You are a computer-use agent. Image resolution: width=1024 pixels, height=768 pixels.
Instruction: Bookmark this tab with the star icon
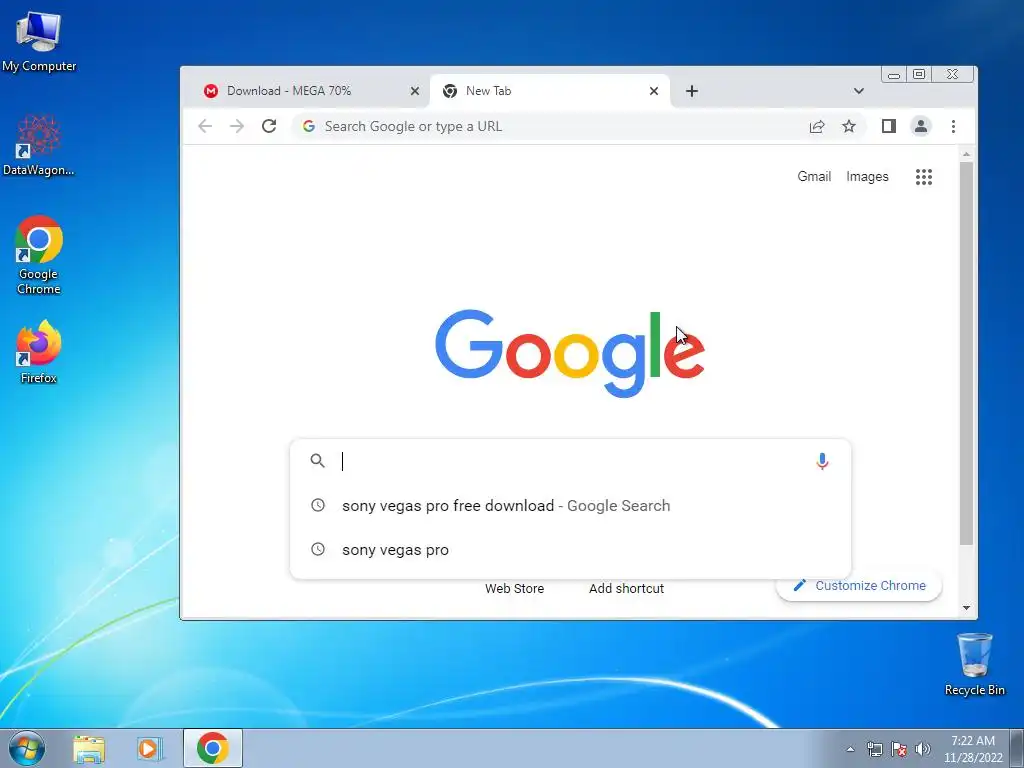coord(848,126)
